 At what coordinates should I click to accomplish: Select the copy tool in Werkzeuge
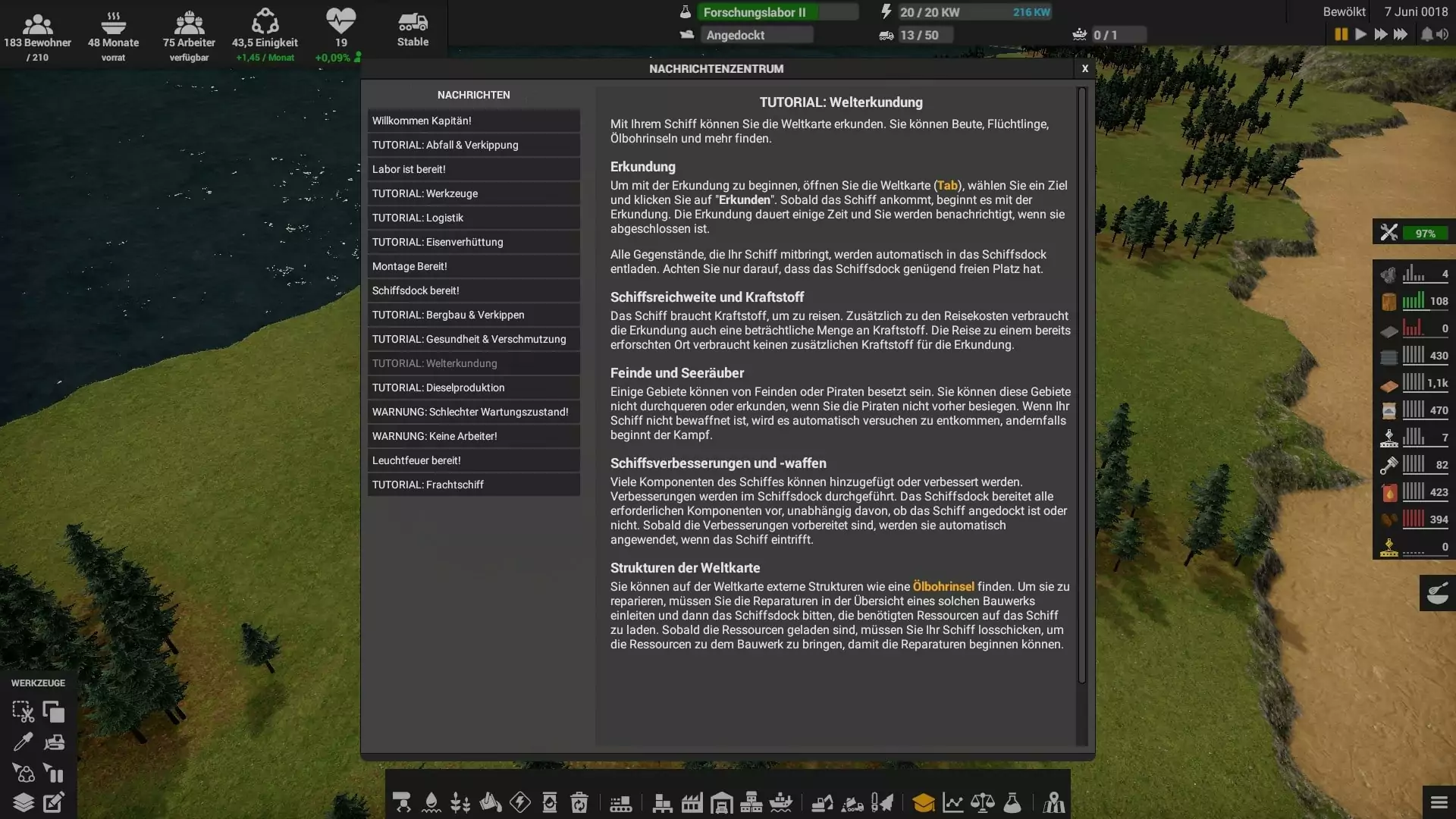(54, 711)
